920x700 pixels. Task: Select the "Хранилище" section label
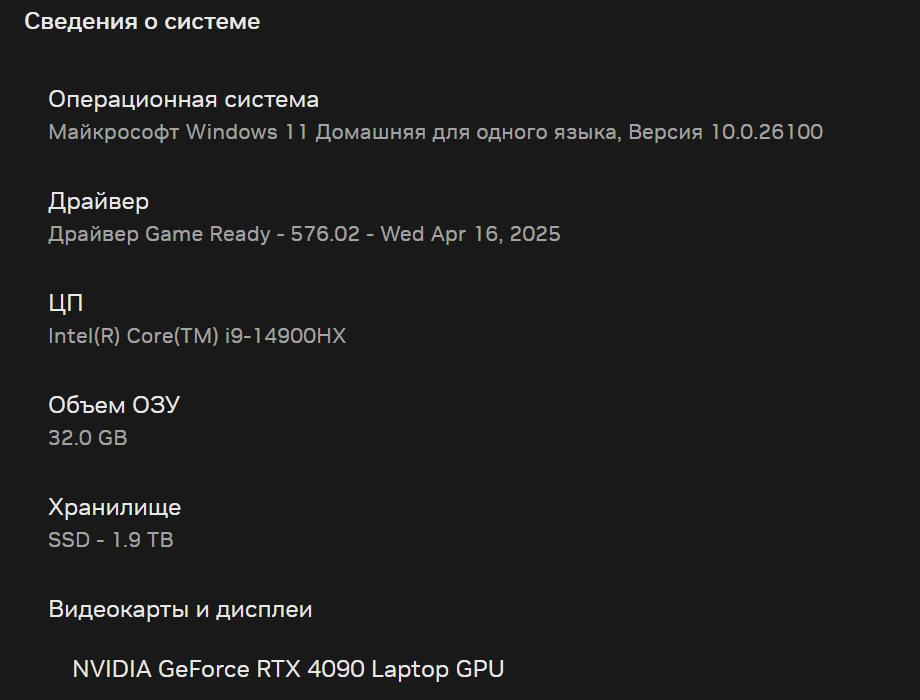[115, 508]
